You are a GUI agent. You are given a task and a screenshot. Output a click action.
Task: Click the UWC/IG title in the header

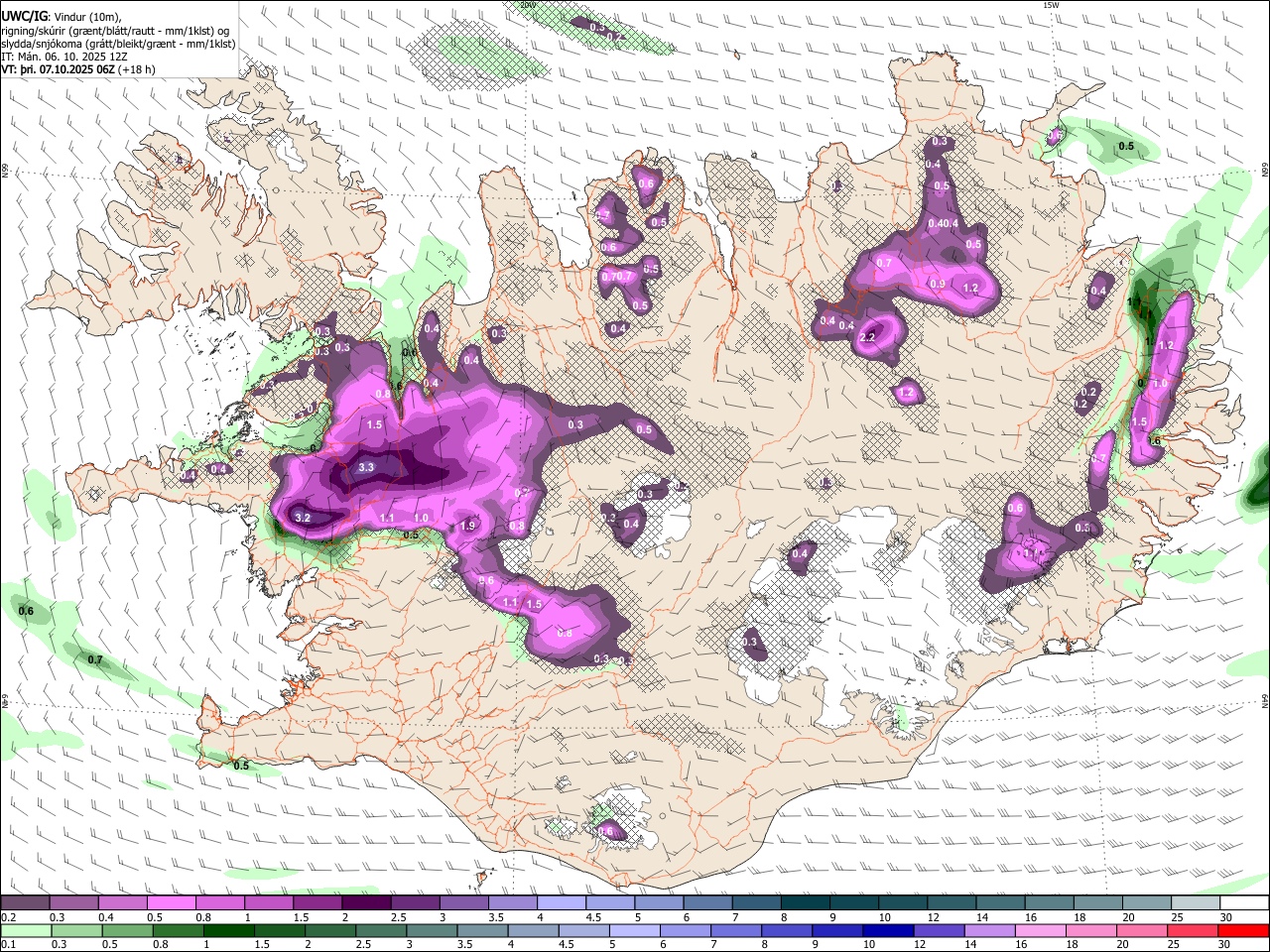24,17
